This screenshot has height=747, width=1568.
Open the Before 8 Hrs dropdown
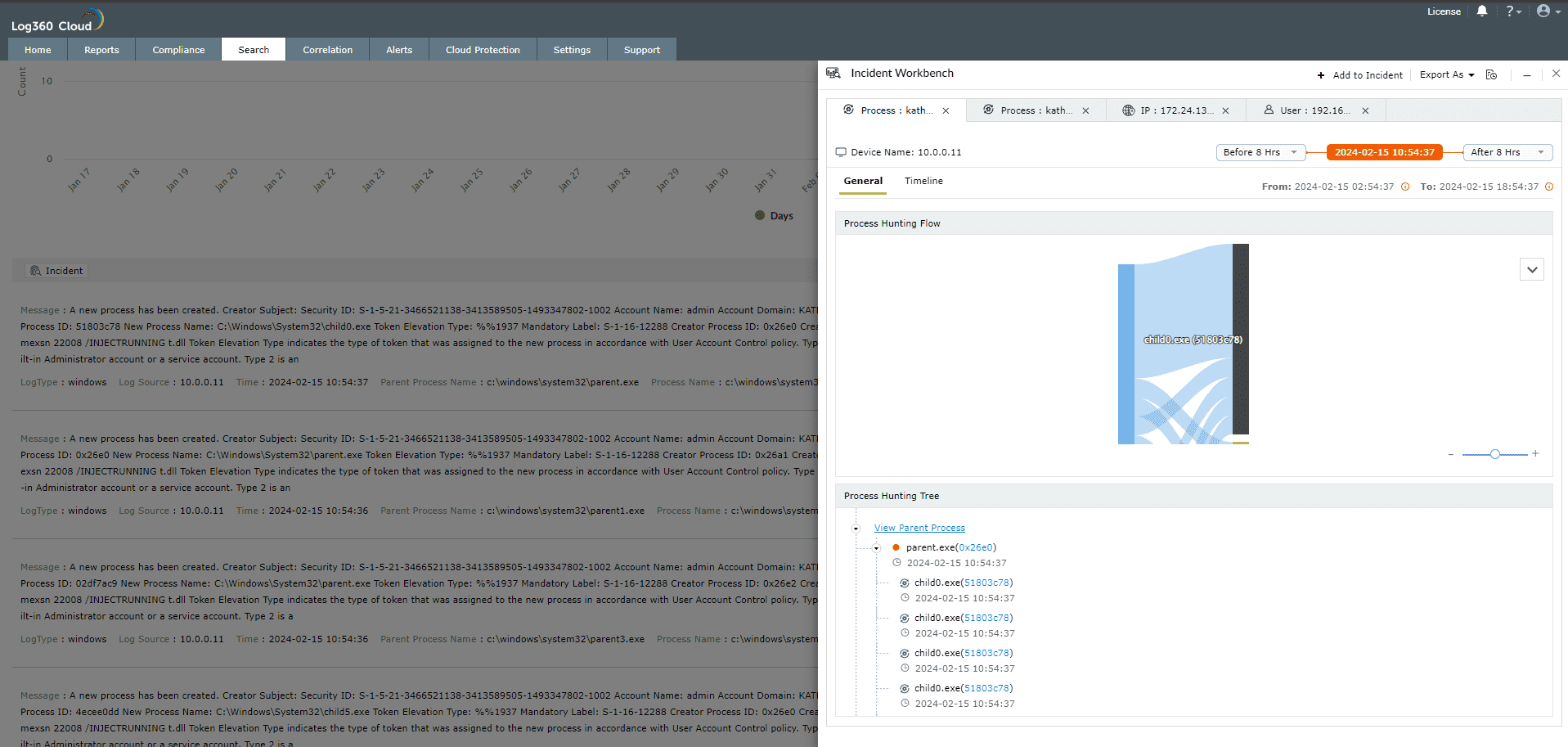(1260, 152)
